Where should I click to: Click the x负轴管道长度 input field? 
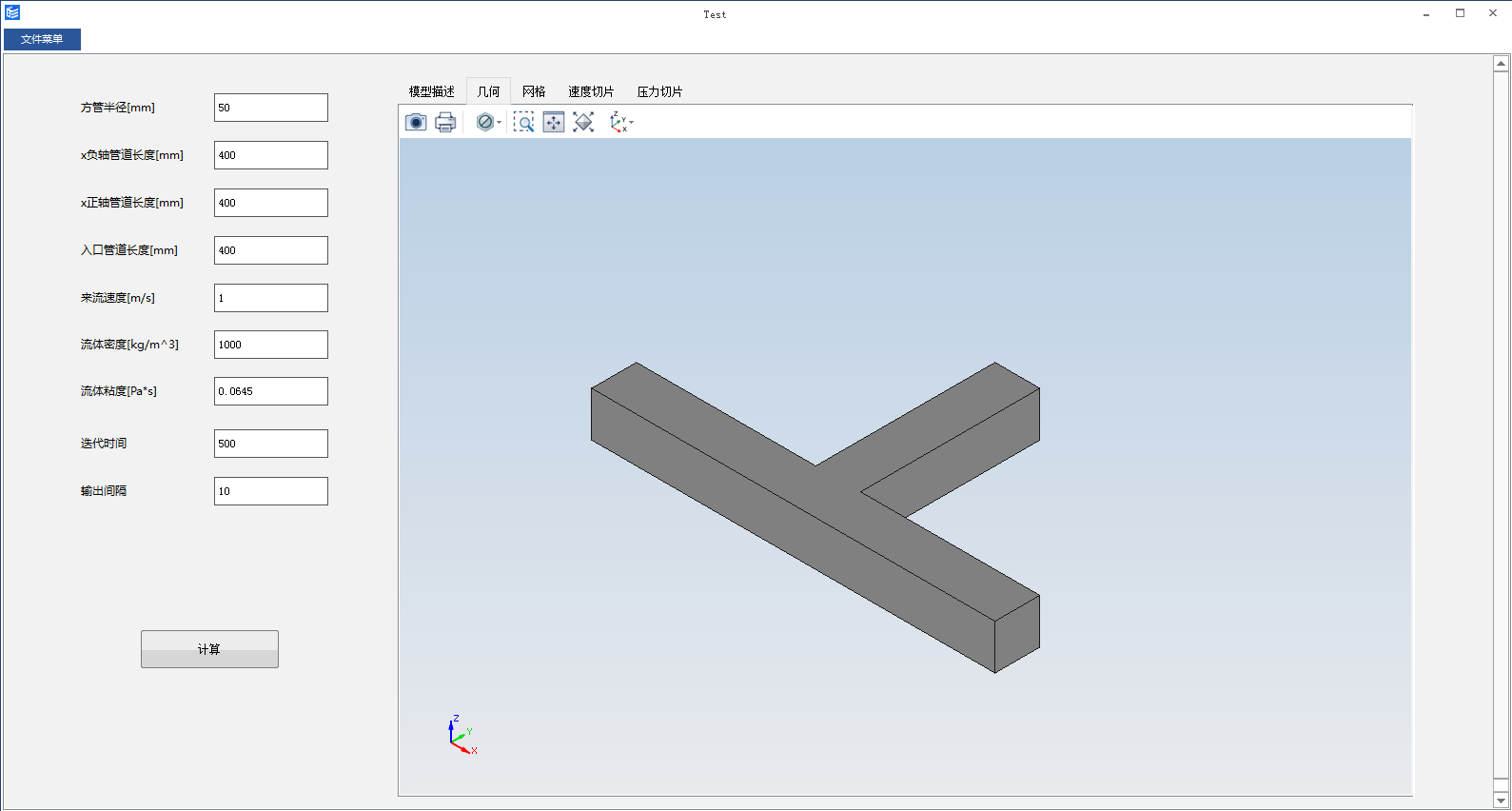271,155
